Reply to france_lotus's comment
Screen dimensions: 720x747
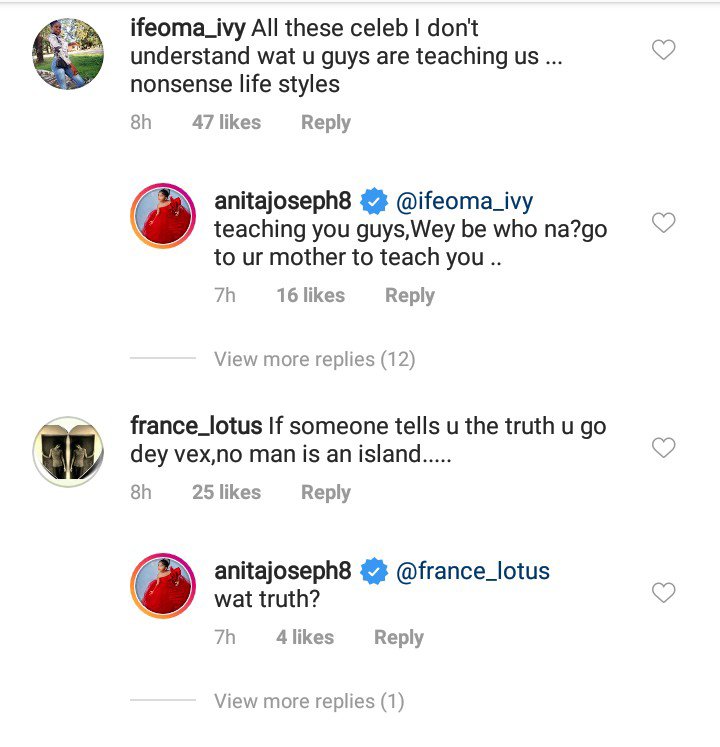tap(326, 493)
